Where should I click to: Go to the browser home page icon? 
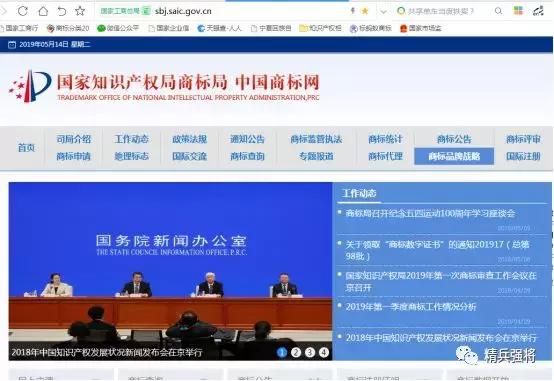[x=43, y=11]
